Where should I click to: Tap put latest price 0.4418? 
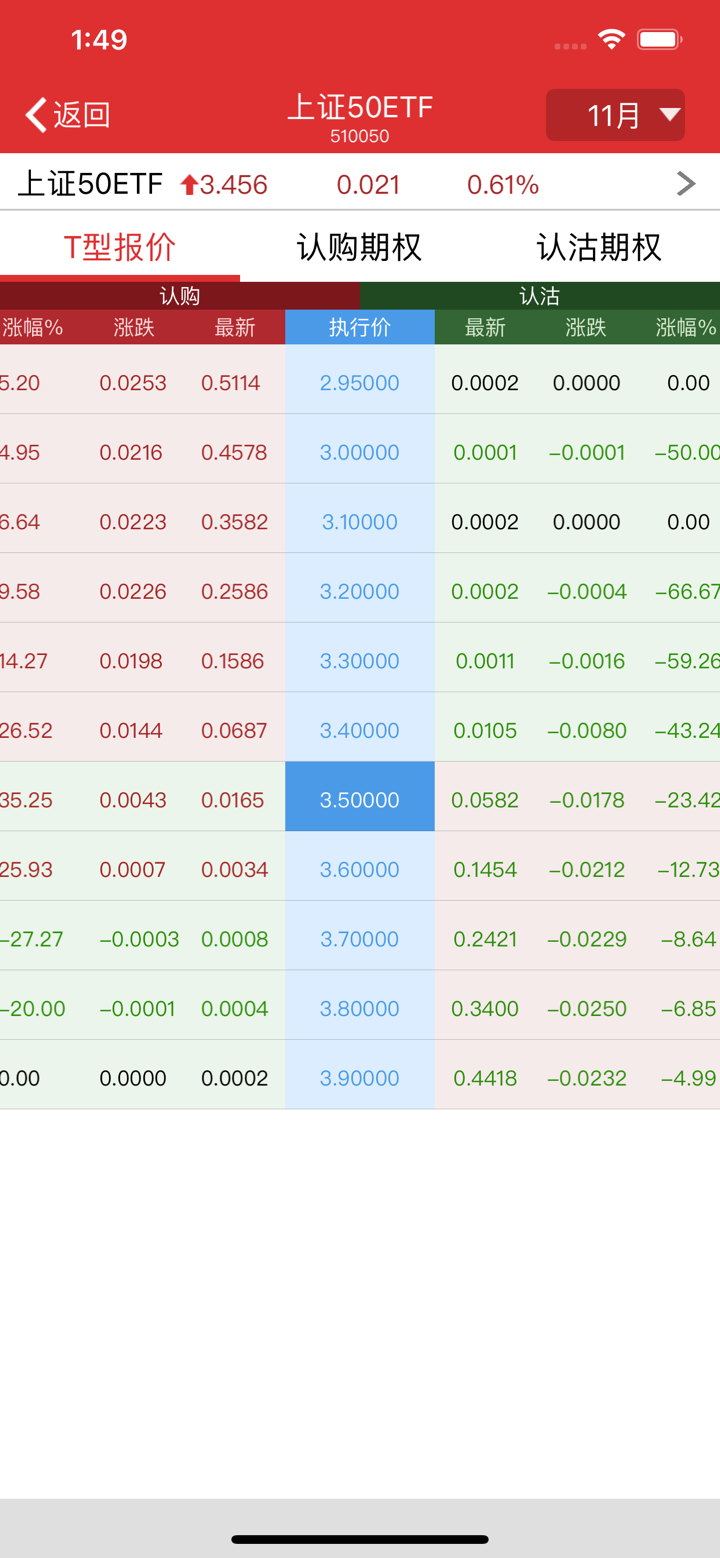[485, 1078]
